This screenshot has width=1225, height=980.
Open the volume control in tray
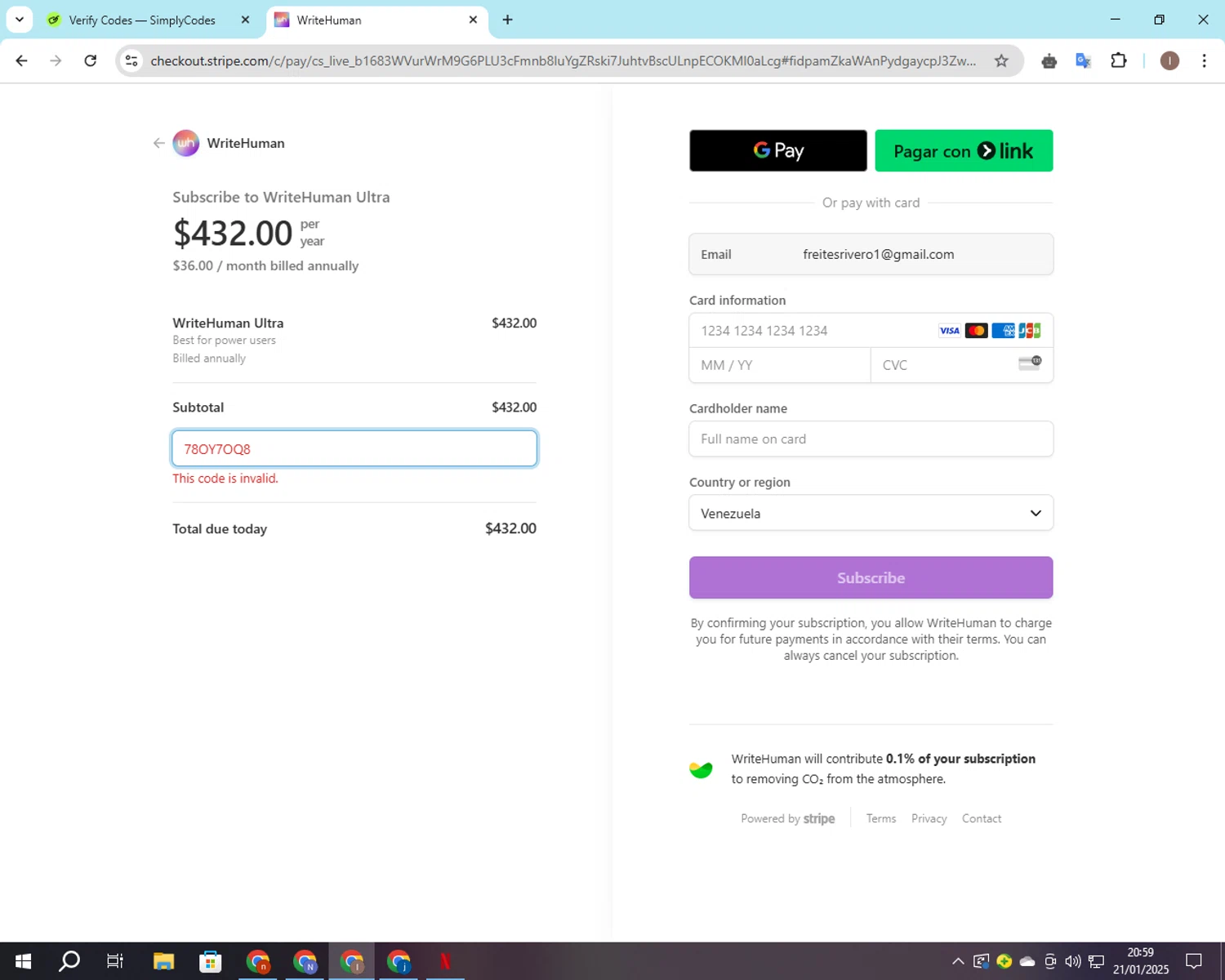pos(1073,961)
